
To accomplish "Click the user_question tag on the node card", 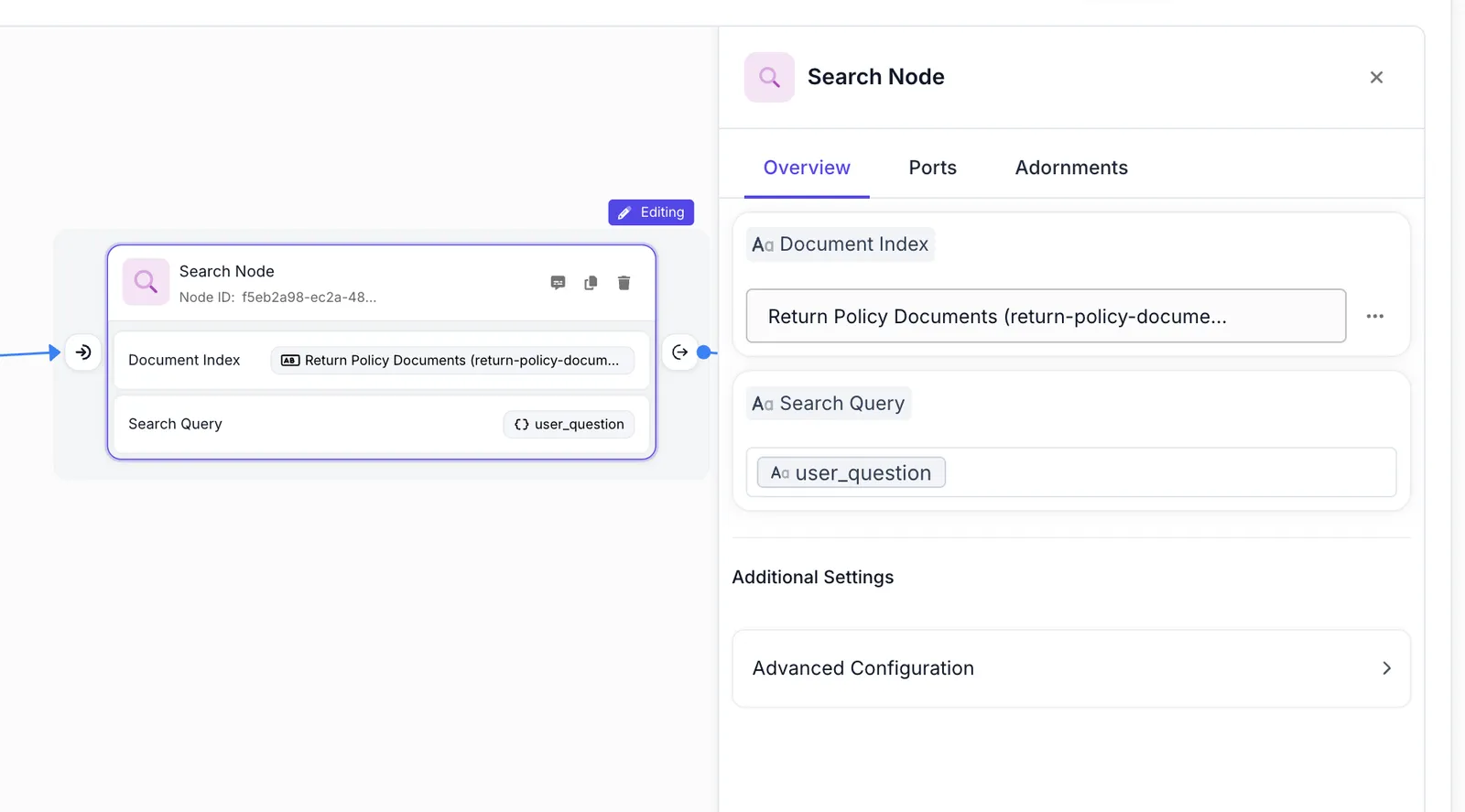I will coord(569,425).
